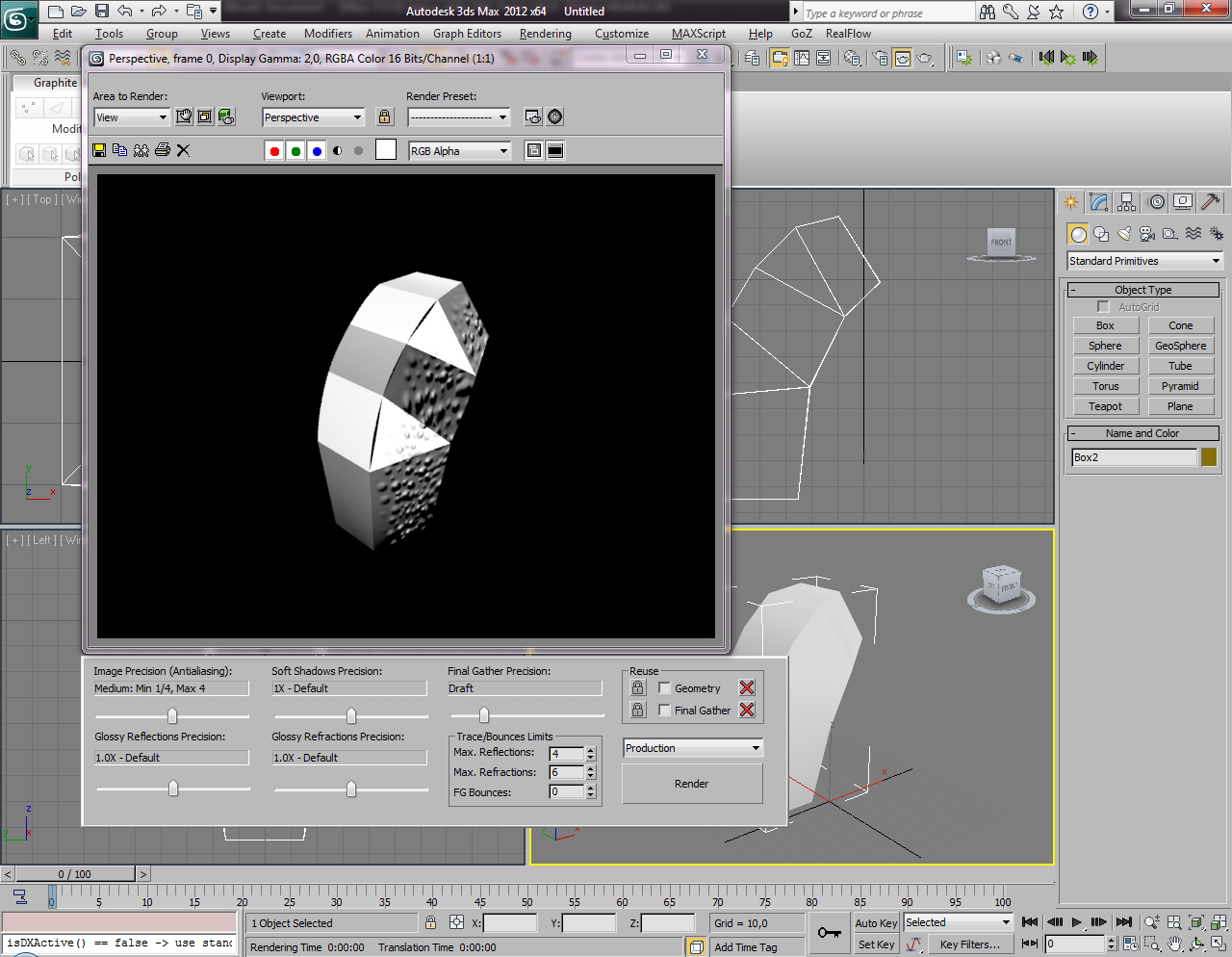Click the Print Image icon
This screenshot has width=1232, height=957.
pos(163,150)
